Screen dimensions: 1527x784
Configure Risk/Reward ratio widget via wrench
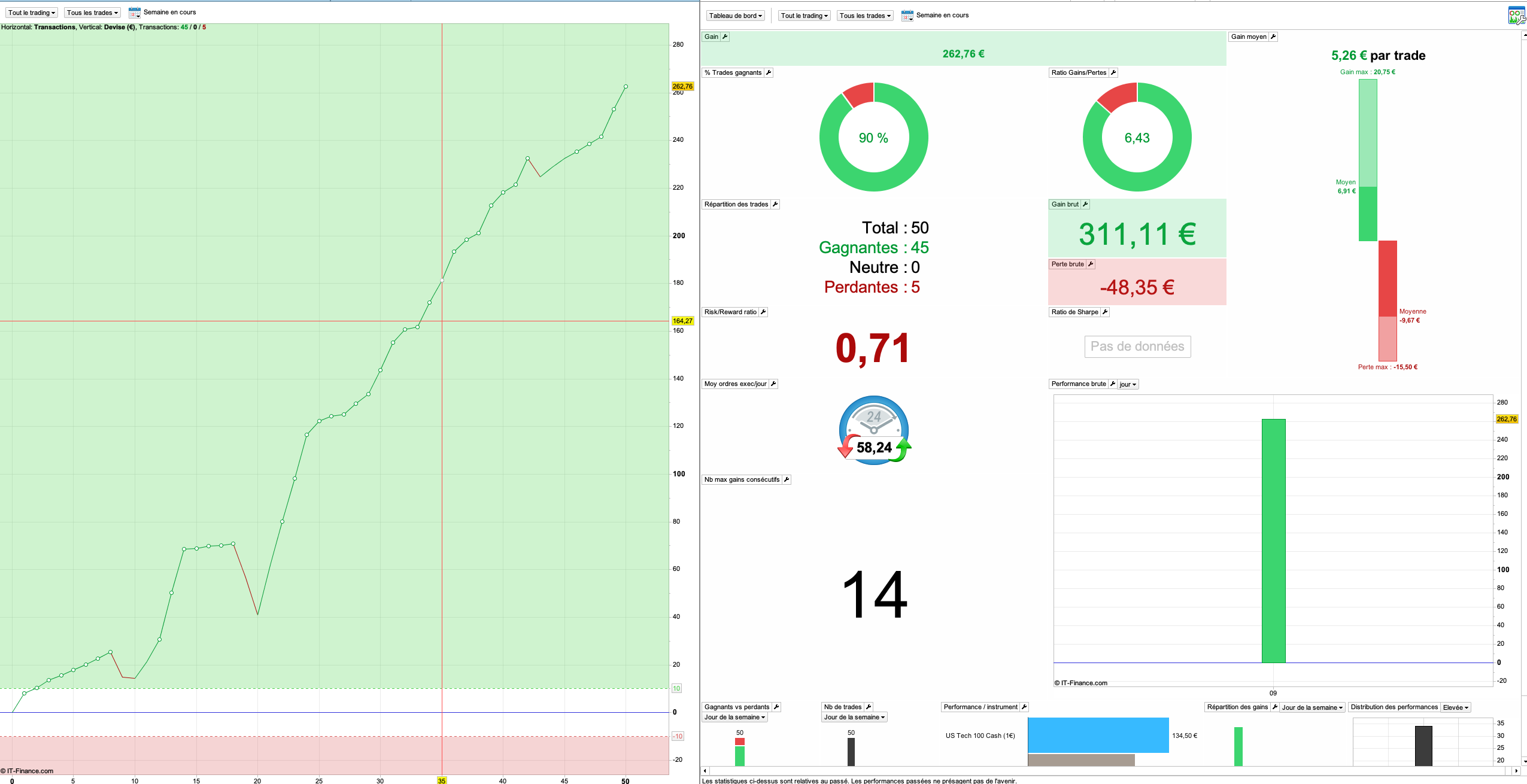pos(763,312)
